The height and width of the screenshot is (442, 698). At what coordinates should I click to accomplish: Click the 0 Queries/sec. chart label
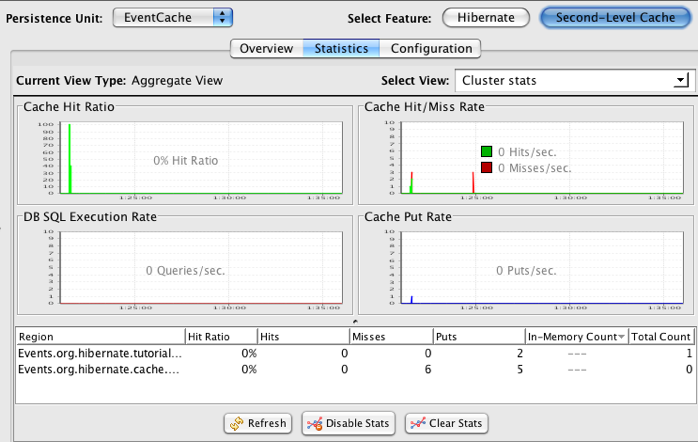click(185, 271)
